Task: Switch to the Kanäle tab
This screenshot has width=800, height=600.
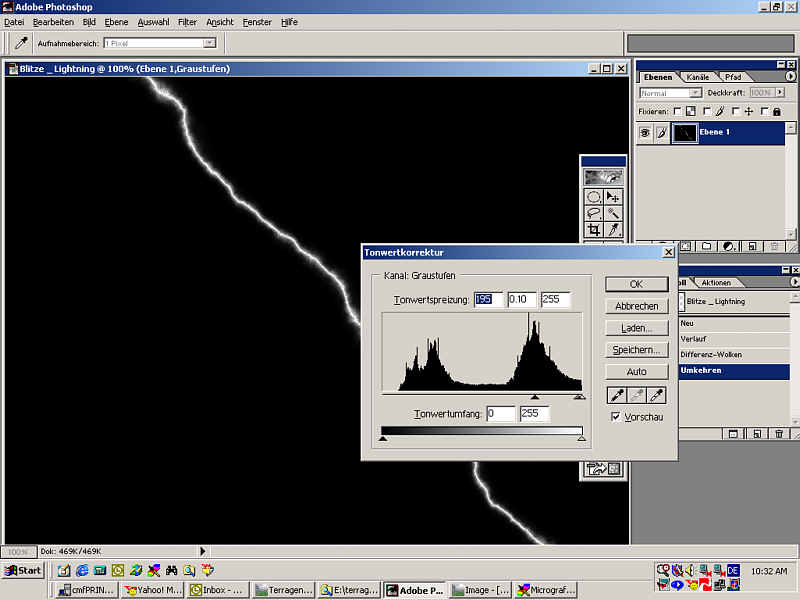Action: [x=697, y=77]
